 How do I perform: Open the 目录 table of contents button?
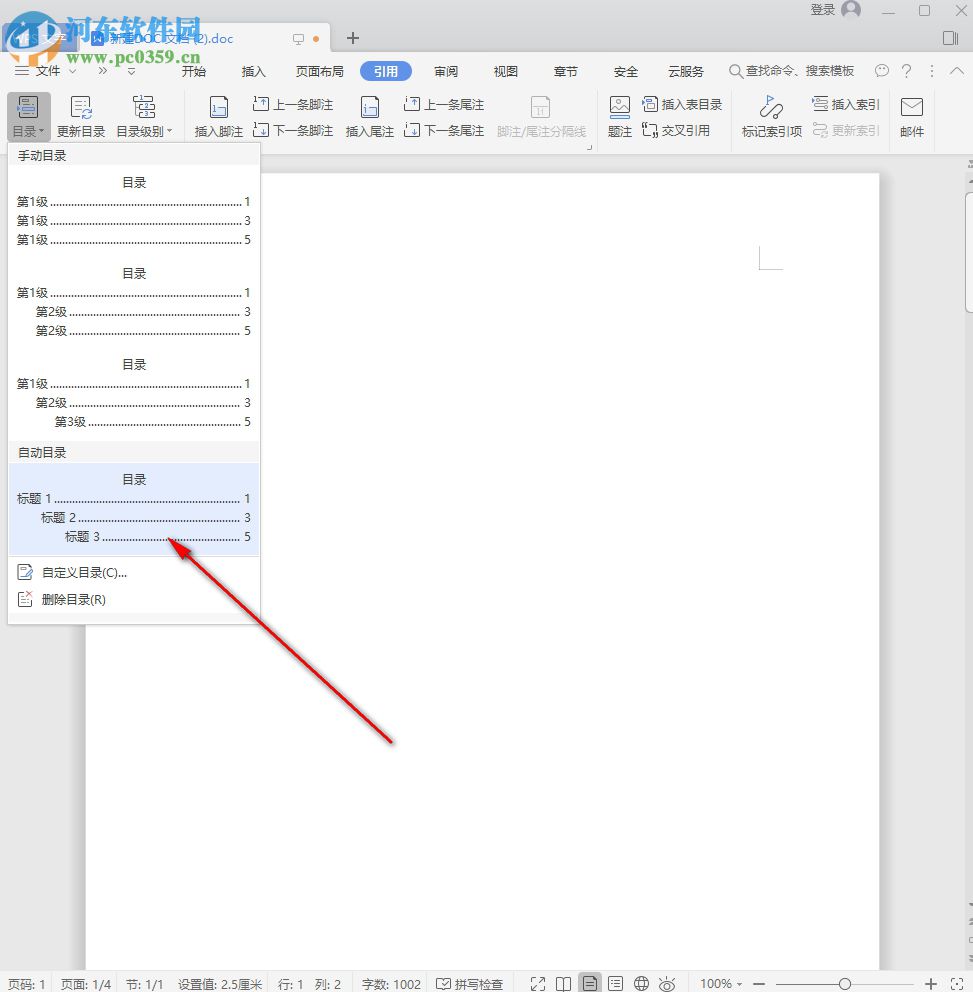point(28,116)
